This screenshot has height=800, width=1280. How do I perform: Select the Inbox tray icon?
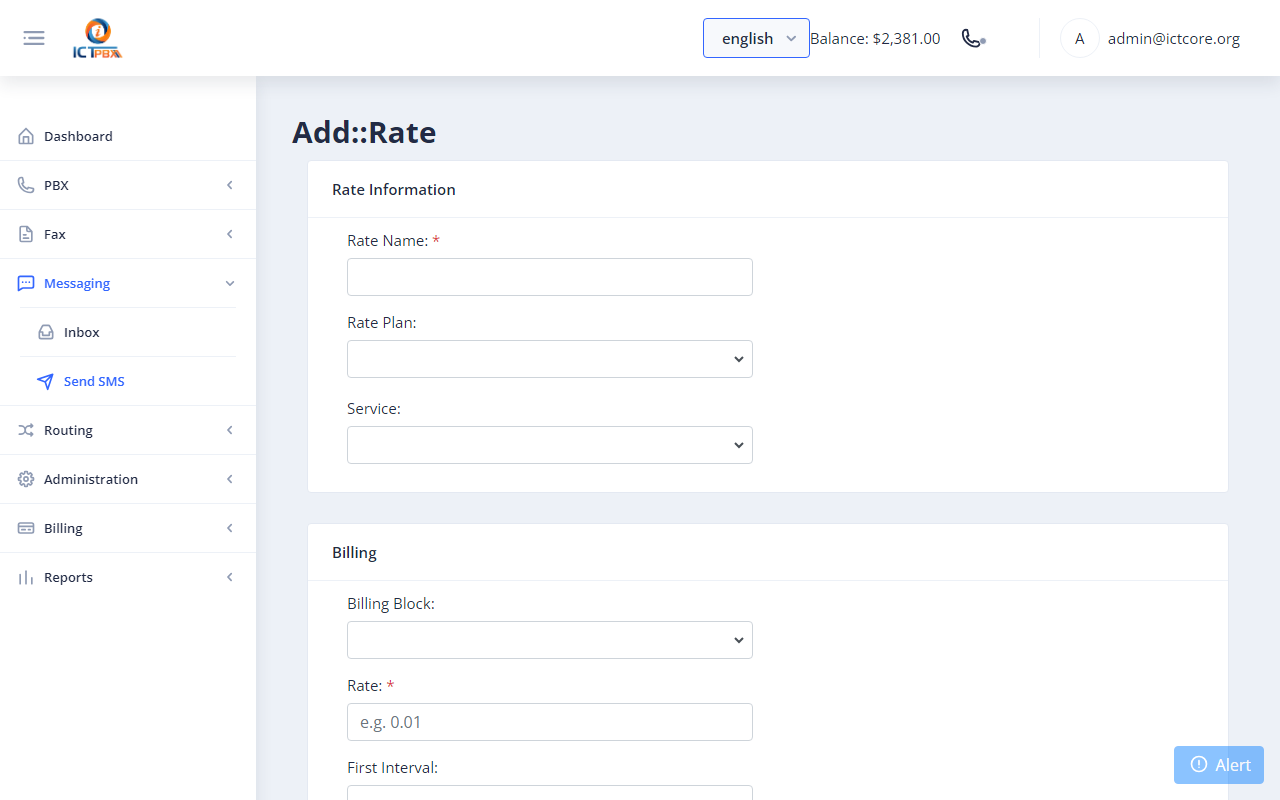46,332
